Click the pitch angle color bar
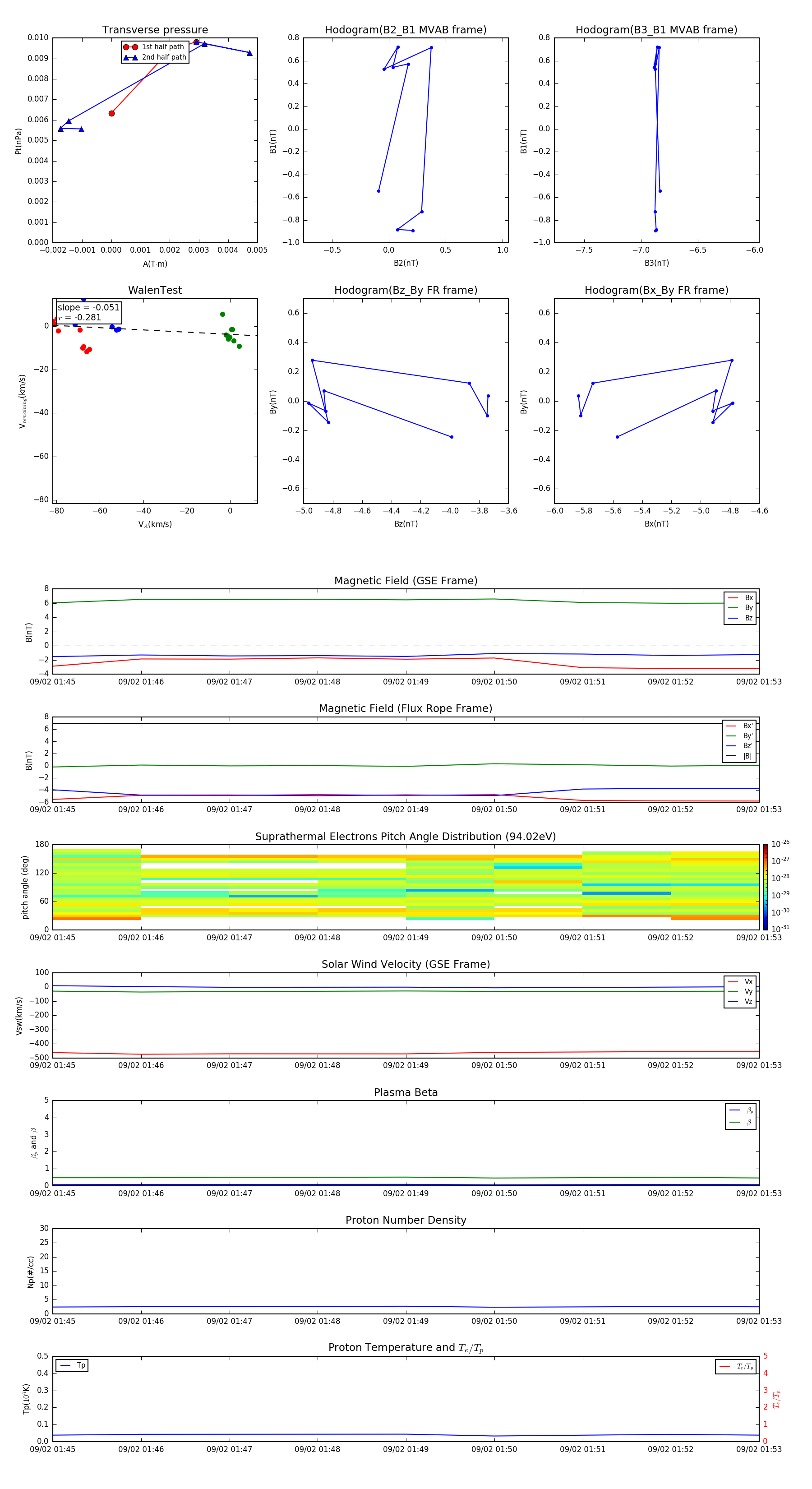This screenshot has width=812, height=1489. coord(765,887)
